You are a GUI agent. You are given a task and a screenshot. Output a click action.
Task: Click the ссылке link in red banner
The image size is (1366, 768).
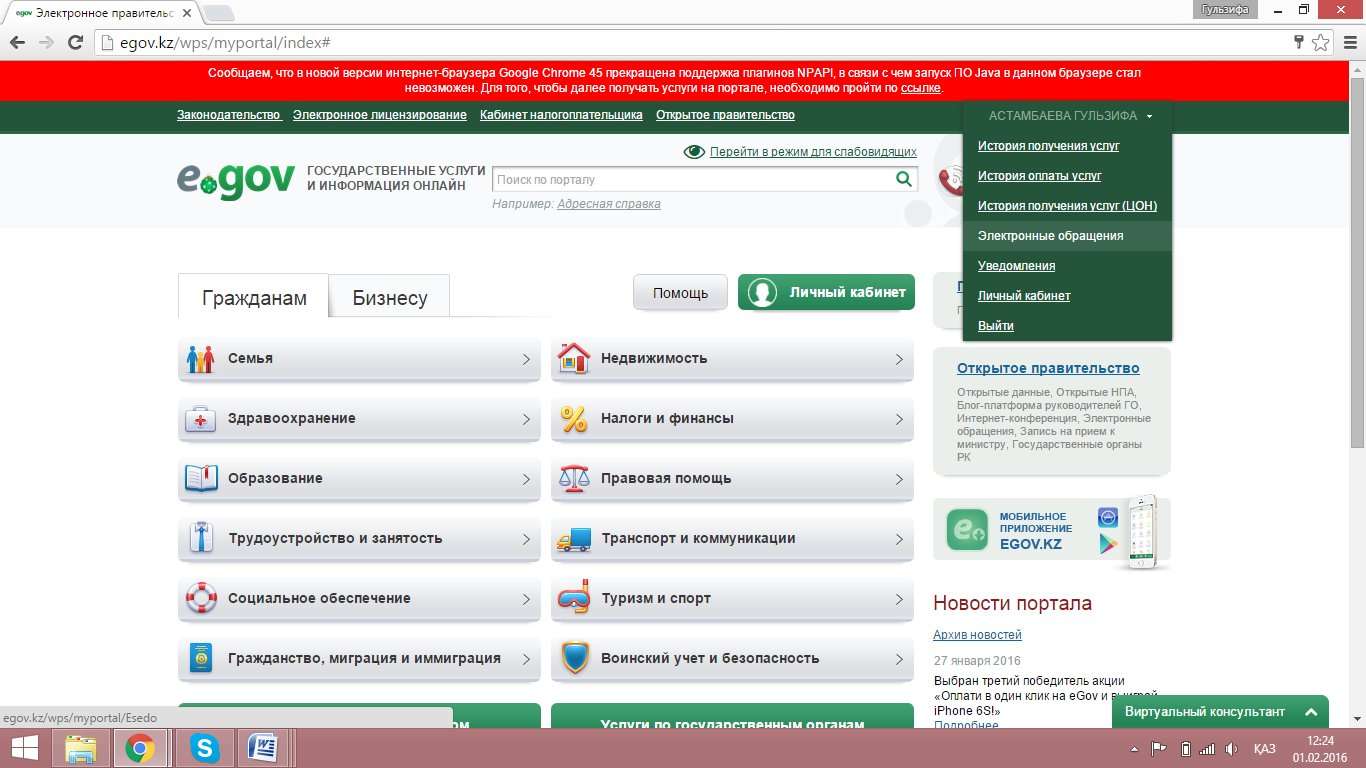tap(920, 88)
